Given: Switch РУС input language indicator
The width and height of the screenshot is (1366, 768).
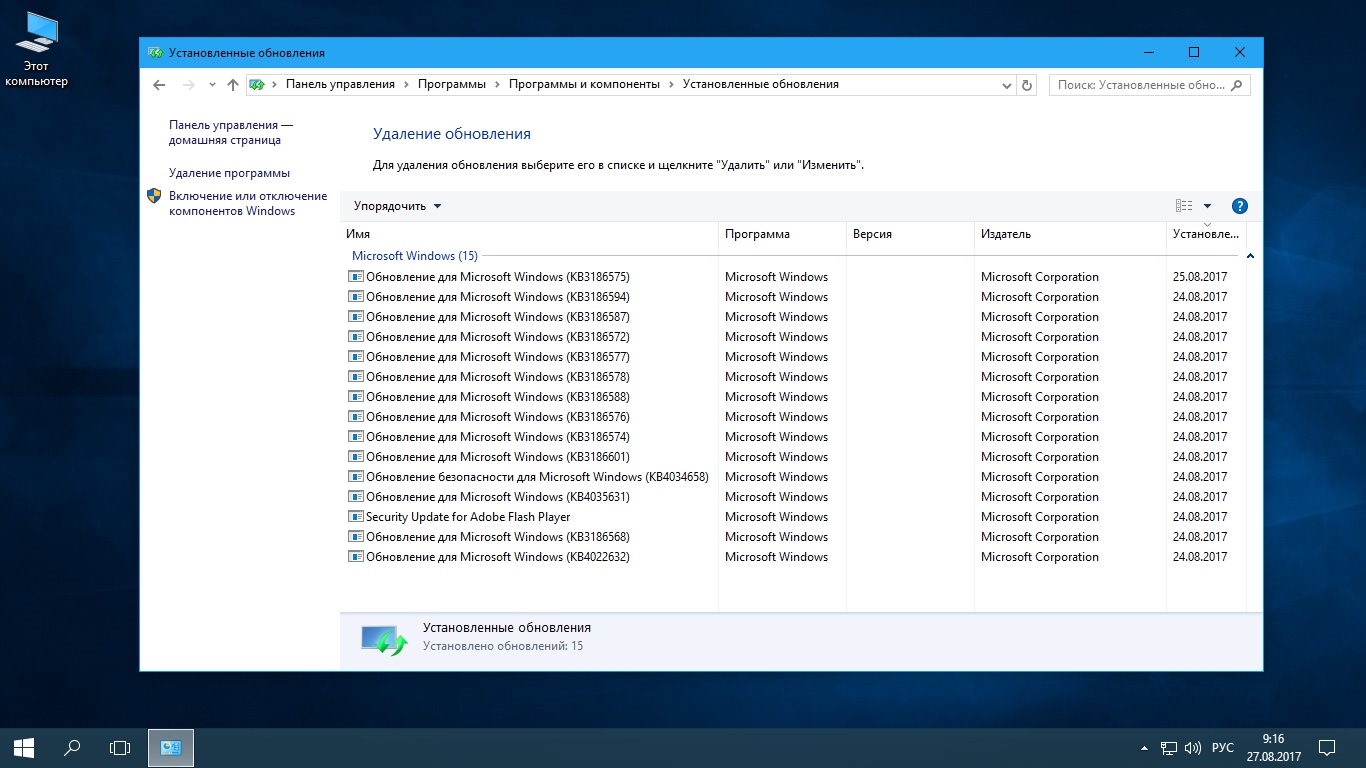Looking at the screenshot, I should tap(1222, 748).
